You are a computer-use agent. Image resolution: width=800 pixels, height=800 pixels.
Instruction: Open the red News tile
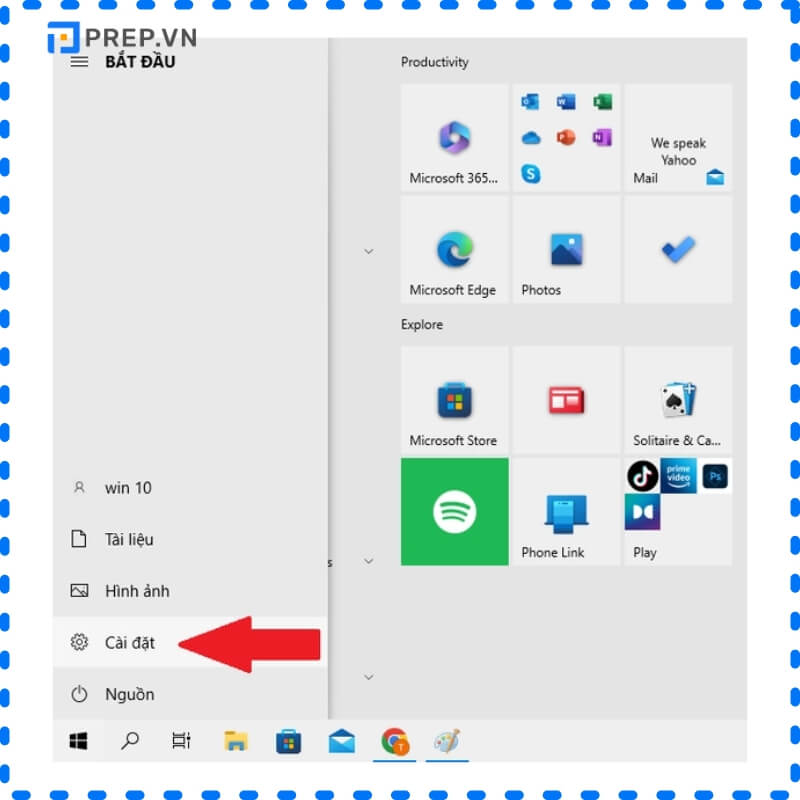coord(566,400)
